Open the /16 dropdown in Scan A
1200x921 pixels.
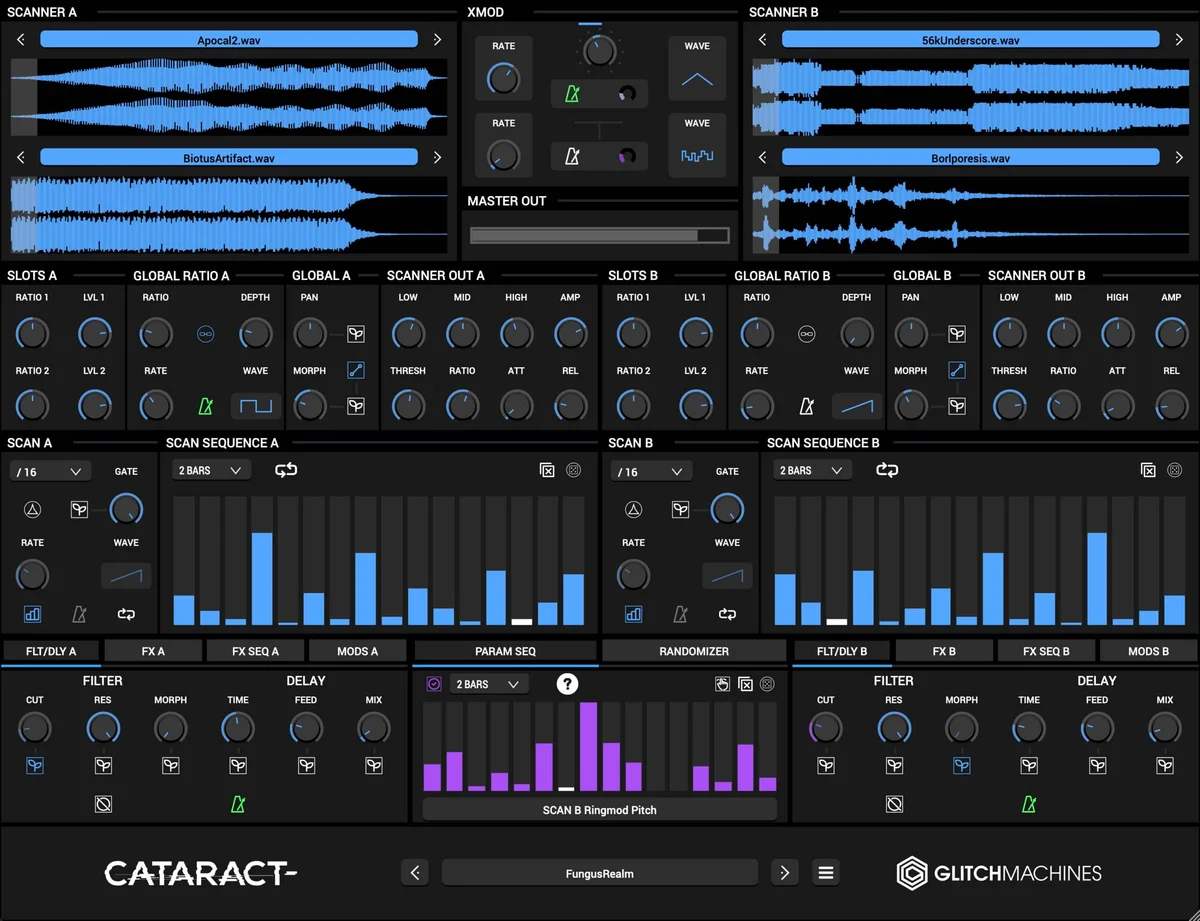pyautogui.click(x=50, y=471)
